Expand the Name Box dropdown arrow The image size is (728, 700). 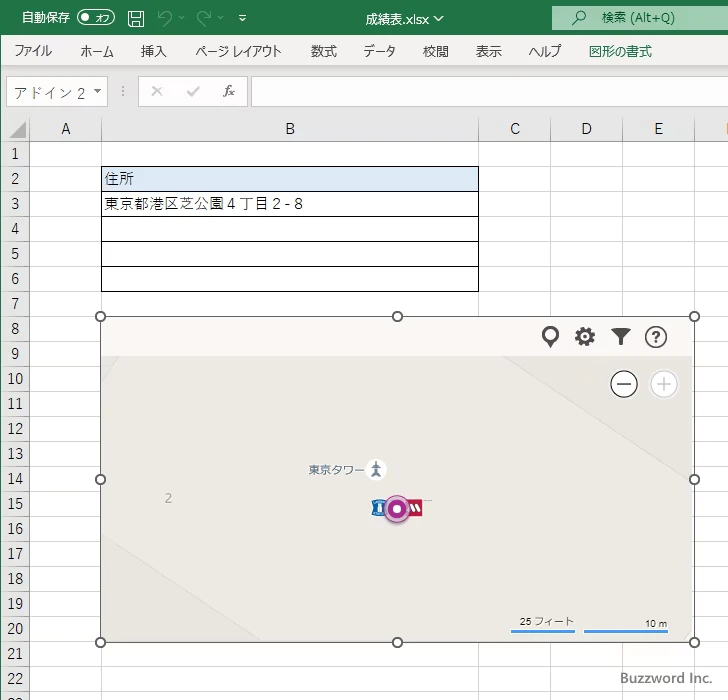(x=98, y=91)
